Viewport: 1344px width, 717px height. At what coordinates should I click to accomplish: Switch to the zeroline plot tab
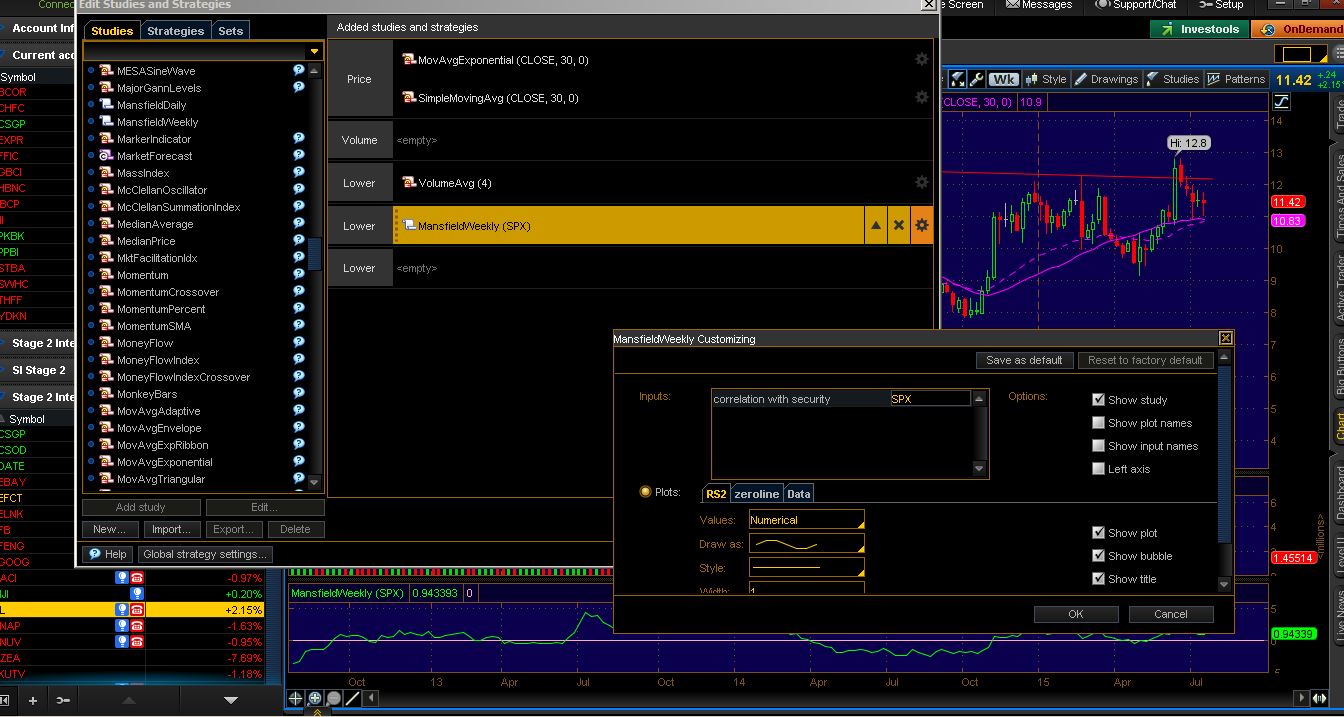756,494
